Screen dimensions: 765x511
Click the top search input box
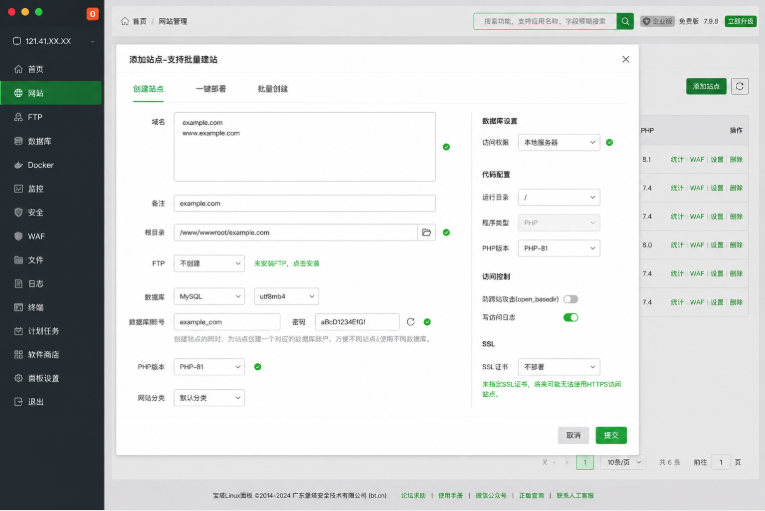click(545, 21)
